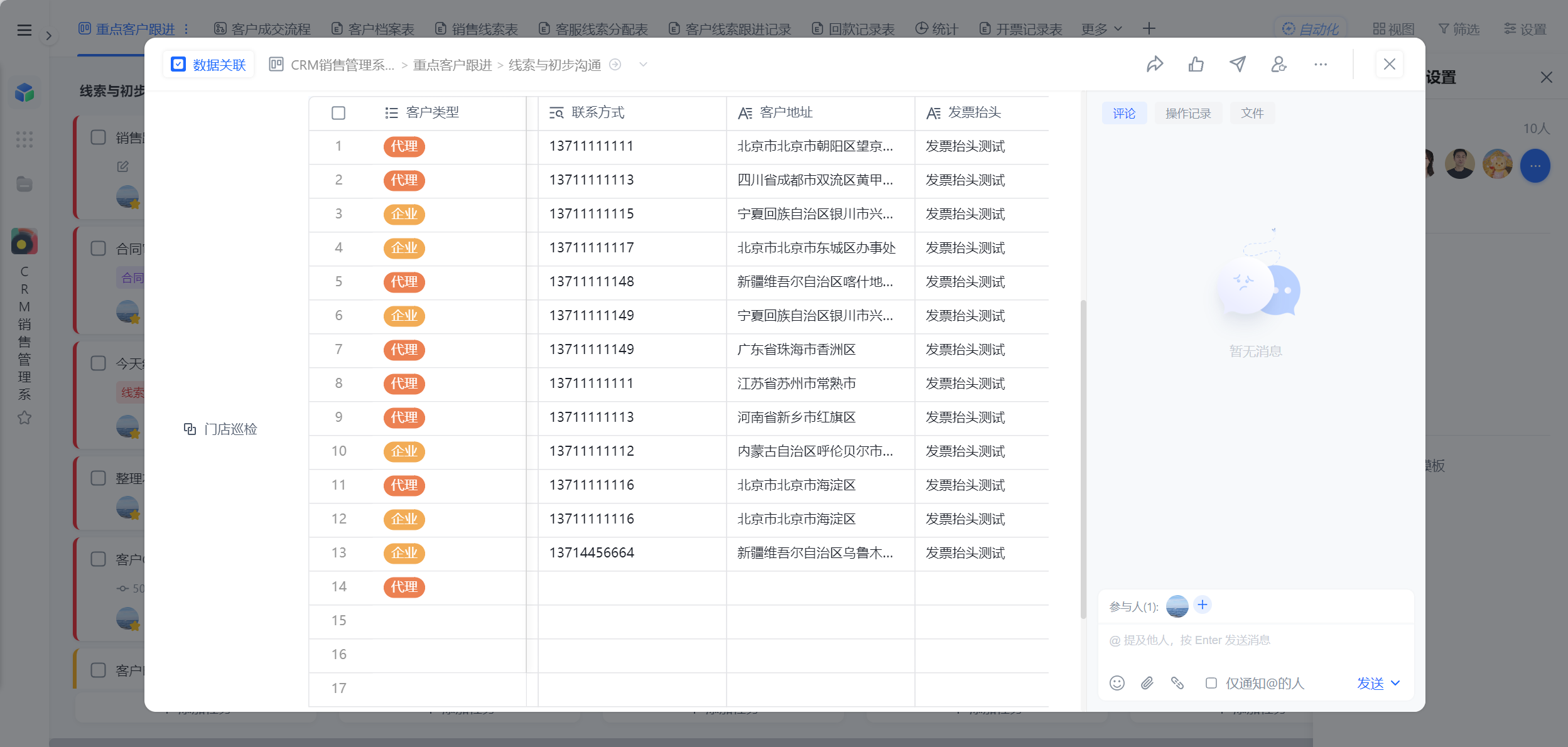Click the comment input field
Image resolution: width=1568 pixels, height=747 pixels.
click(x=1256, y=640)
